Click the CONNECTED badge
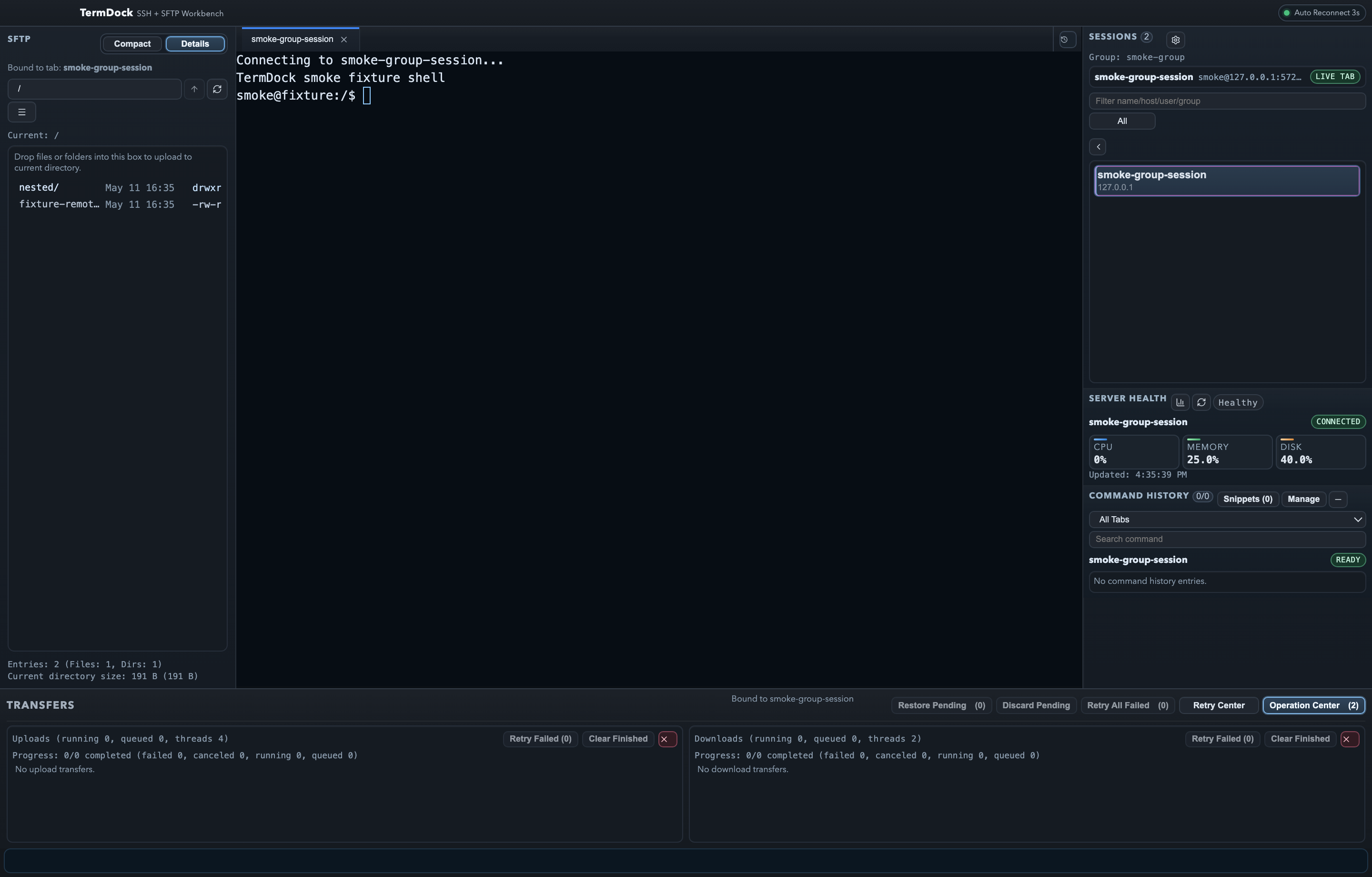1372x877 pixels. coord(1338,422)
